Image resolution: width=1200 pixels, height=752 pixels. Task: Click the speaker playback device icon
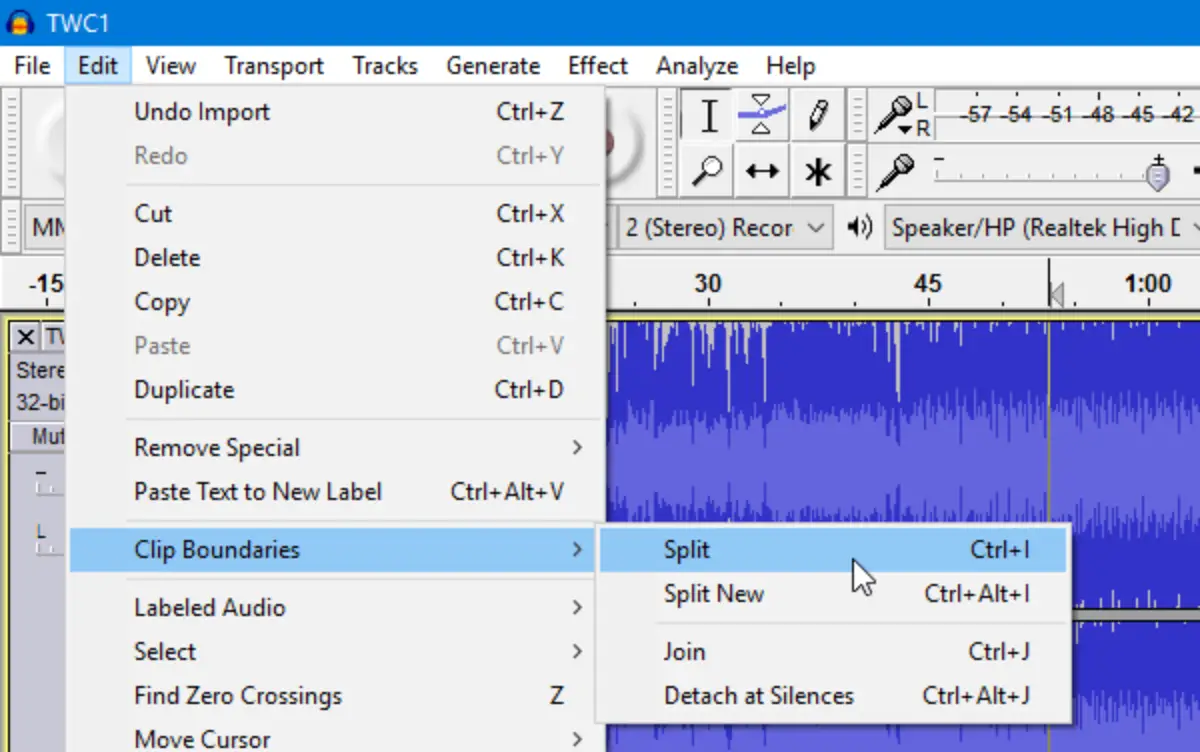[x=859, y=227]
